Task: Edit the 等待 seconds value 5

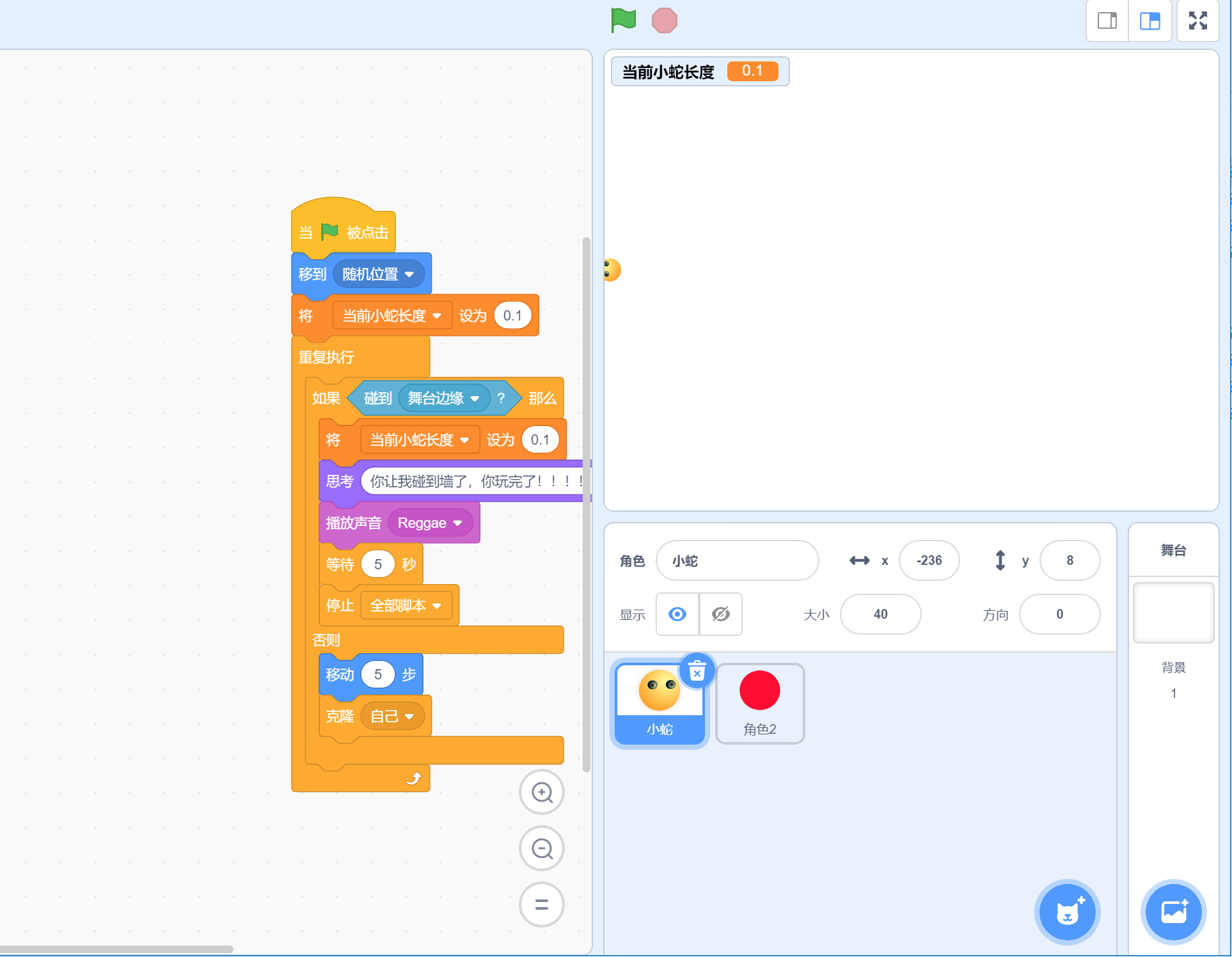Action: tap(377, 565)
